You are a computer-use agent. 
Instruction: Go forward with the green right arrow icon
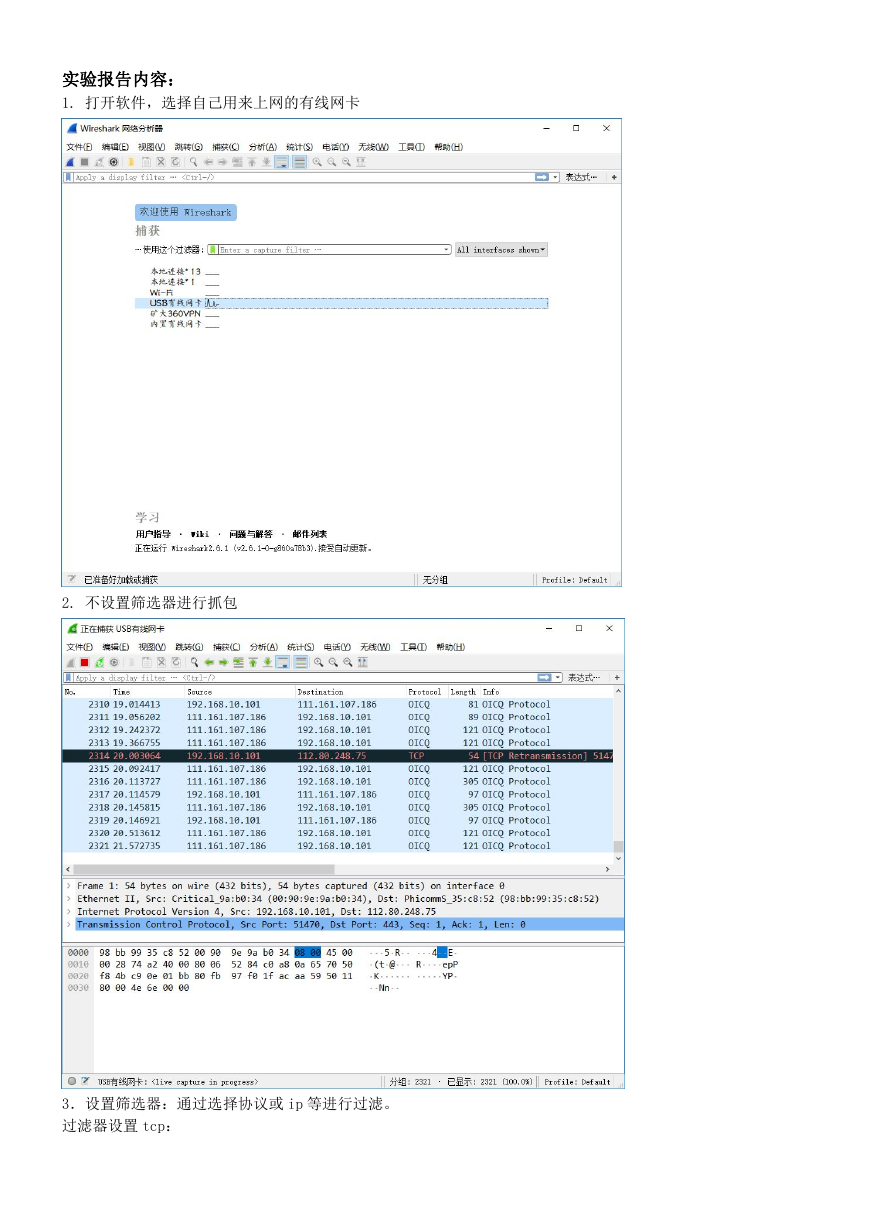point(223,662)
